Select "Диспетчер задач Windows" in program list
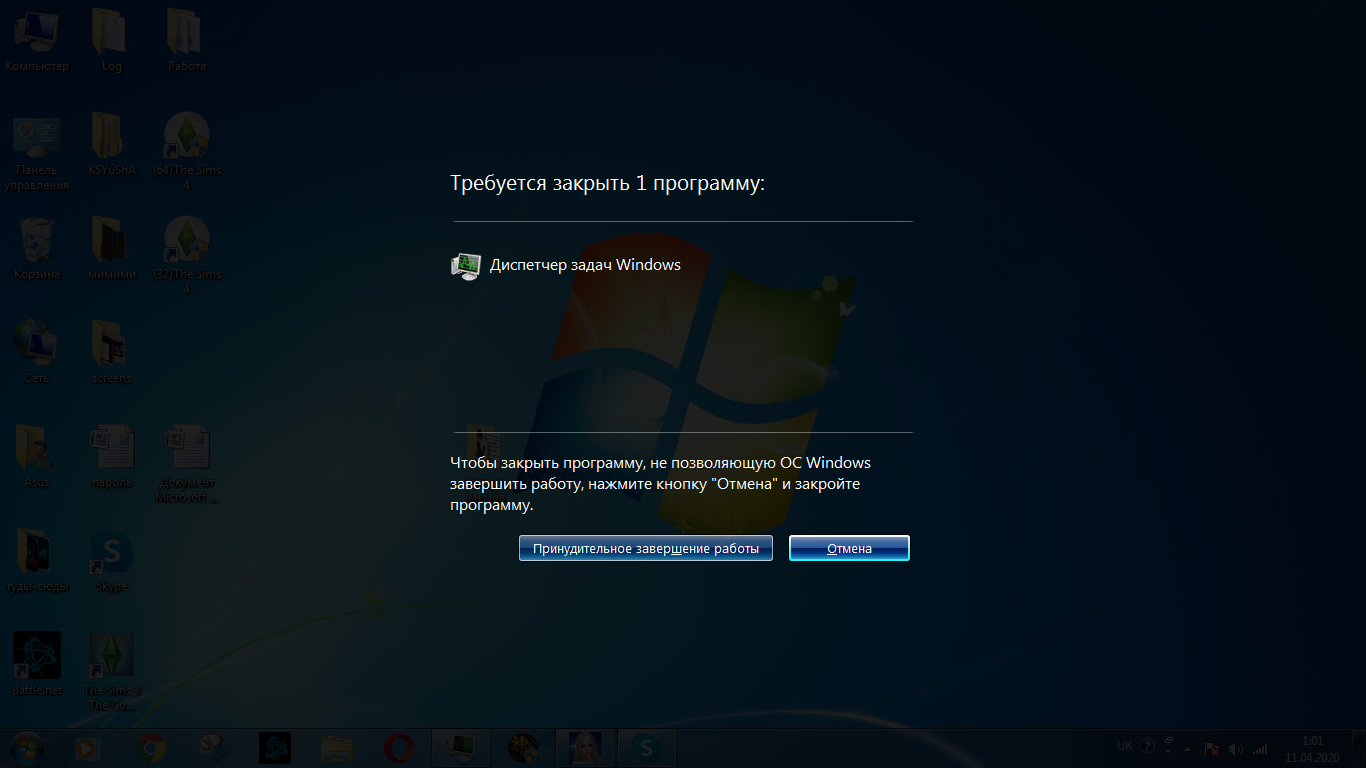This screenshot has height=768, width=1366. coord(584,265)
